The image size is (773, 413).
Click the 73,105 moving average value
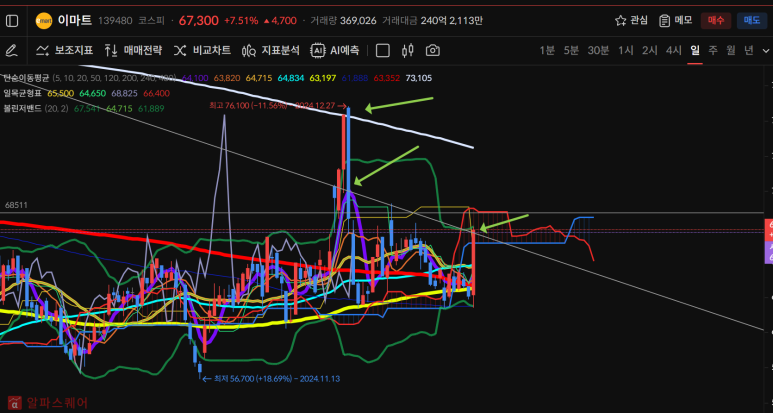pyautogui.click(x=419, y=78)
